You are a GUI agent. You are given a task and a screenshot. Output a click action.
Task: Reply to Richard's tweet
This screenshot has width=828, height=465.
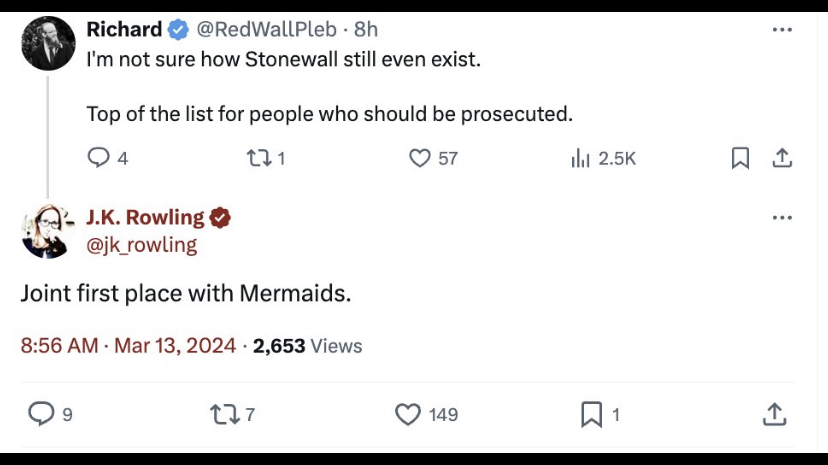[x=99, y=158]
